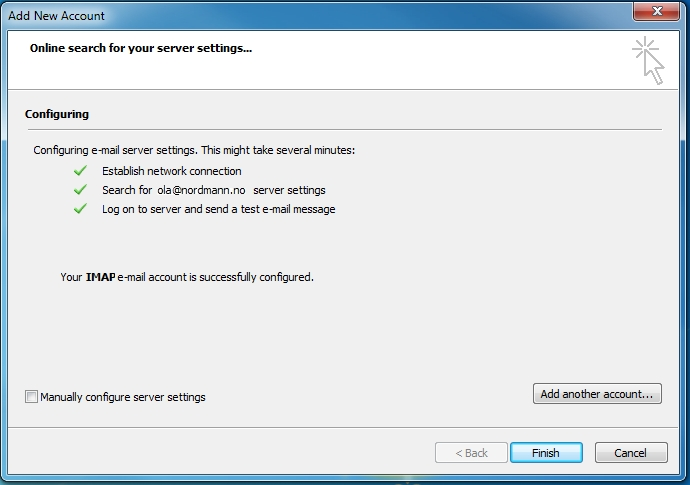
Task: Select the Online search for server settings heading
Action: coord(141,48)
